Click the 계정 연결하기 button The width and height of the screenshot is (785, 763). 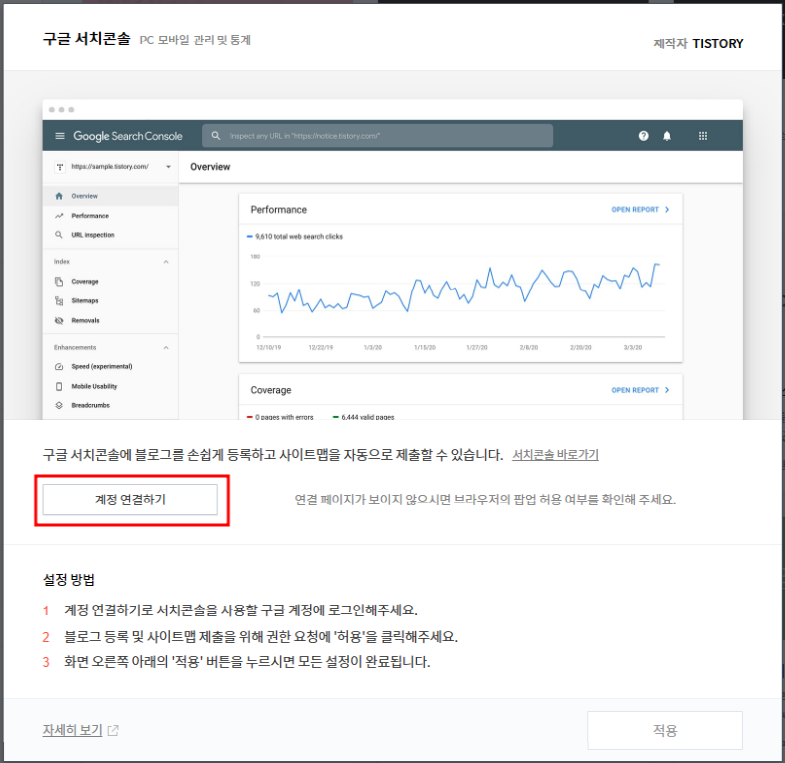click(x=130, y=499)
